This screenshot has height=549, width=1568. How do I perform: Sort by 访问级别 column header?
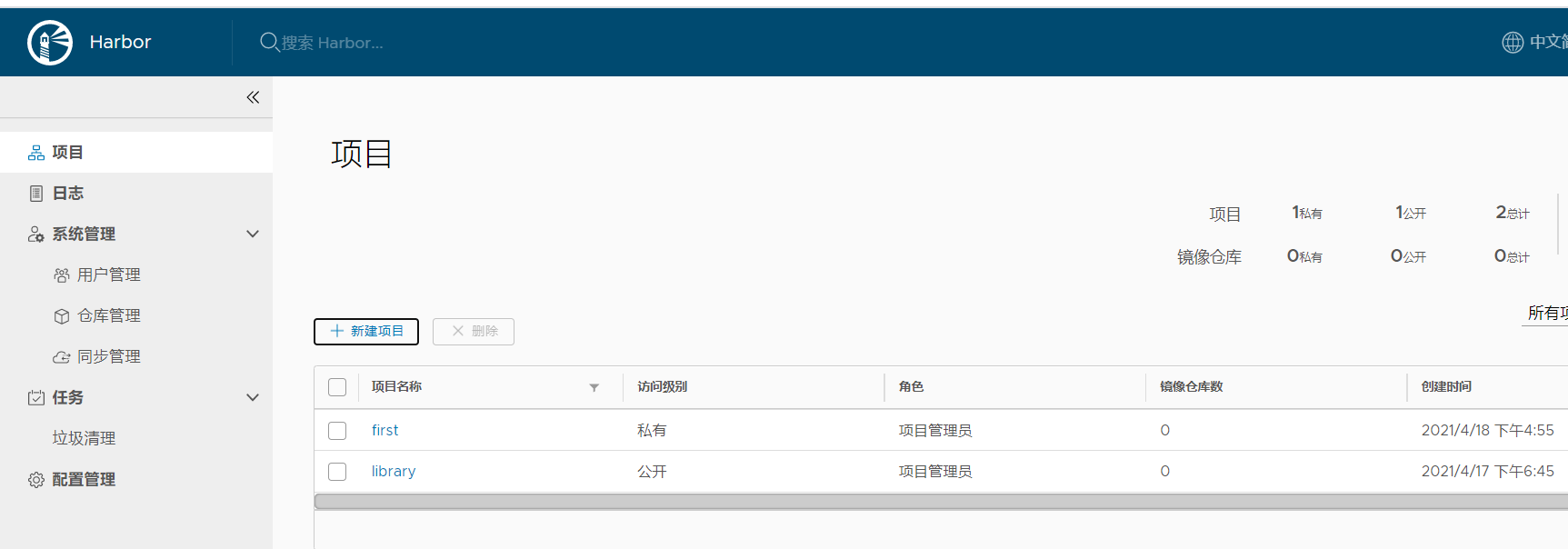click(663, 387)
